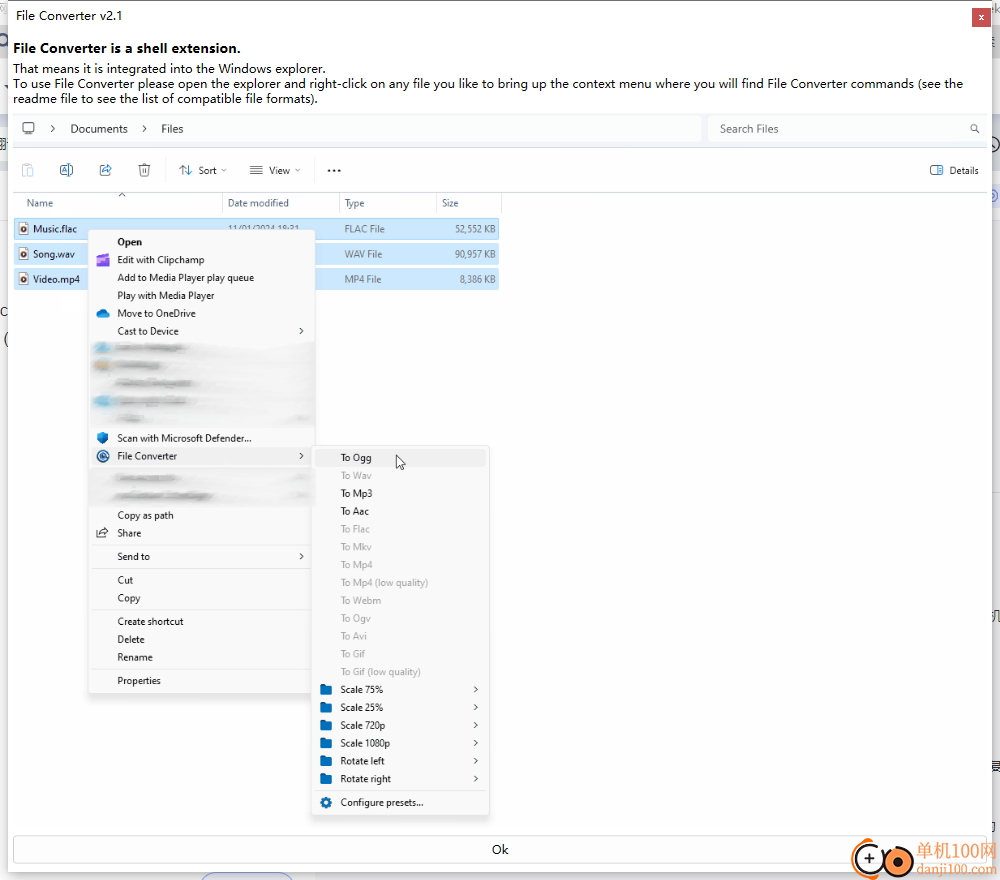Click the OneDrive cloud icon
Viewport: 1000px width, 880px height.
pyautogui.click(x=103, y=313)
